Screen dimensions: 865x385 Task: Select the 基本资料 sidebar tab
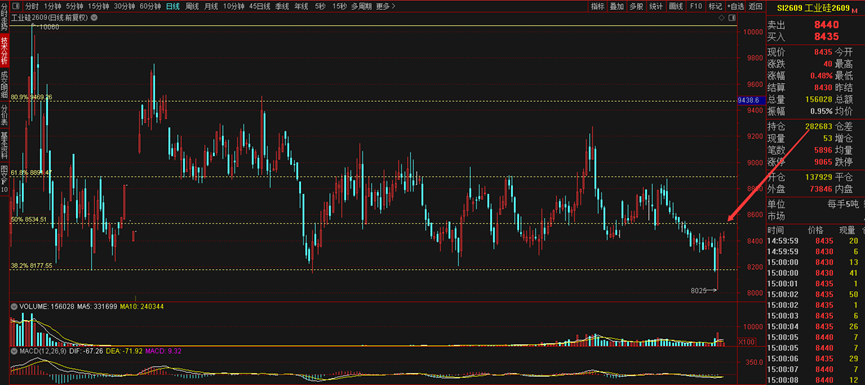click(4, 146)
